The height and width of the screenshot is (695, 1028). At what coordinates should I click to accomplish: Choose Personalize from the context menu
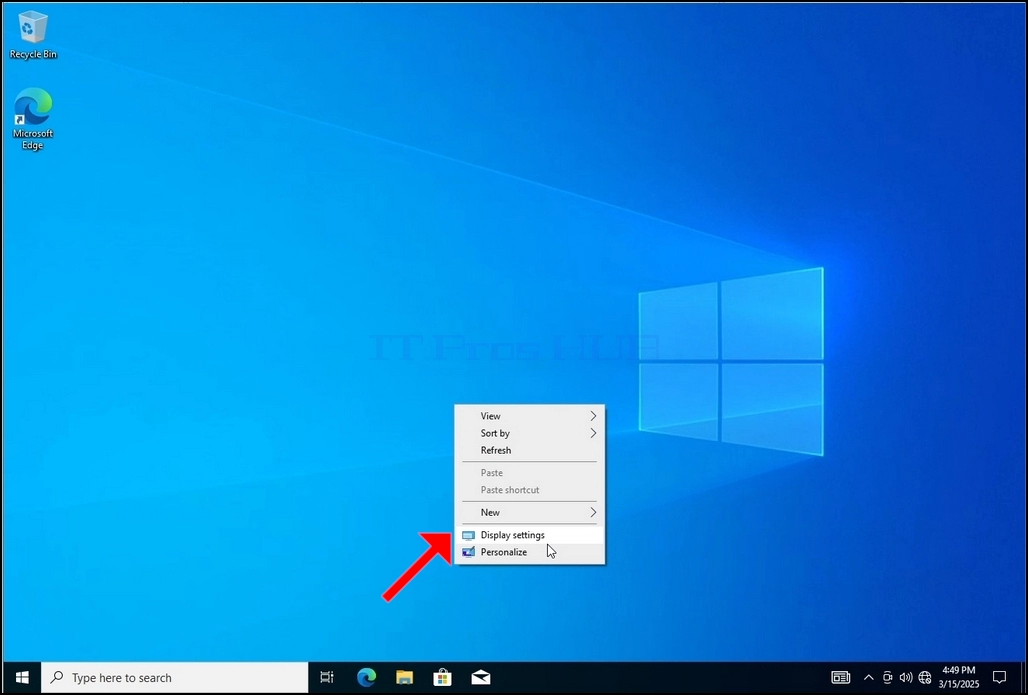click(x=530, y=552)
